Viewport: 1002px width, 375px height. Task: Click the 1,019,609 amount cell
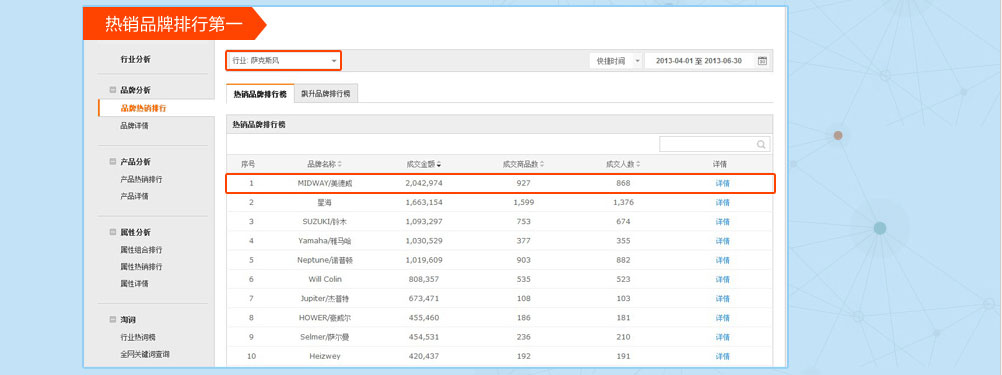pos(424,260)
